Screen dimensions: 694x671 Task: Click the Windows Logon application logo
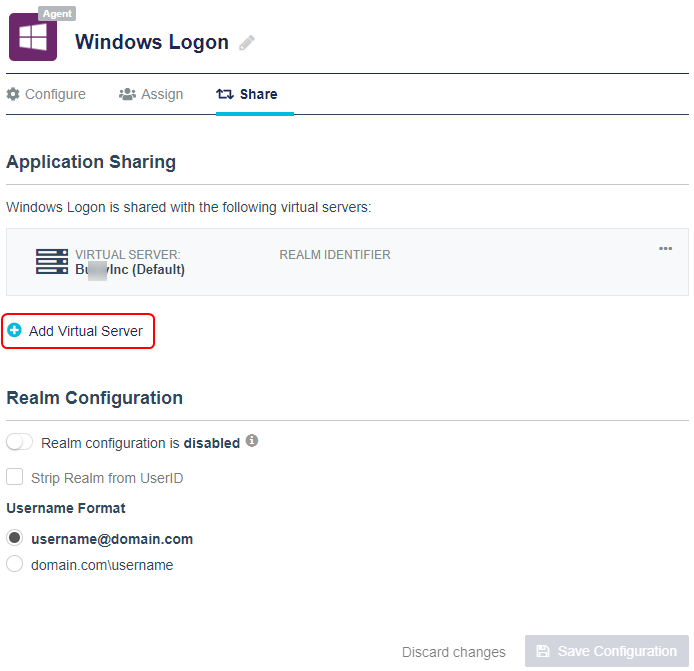click(x=33, y=37)
